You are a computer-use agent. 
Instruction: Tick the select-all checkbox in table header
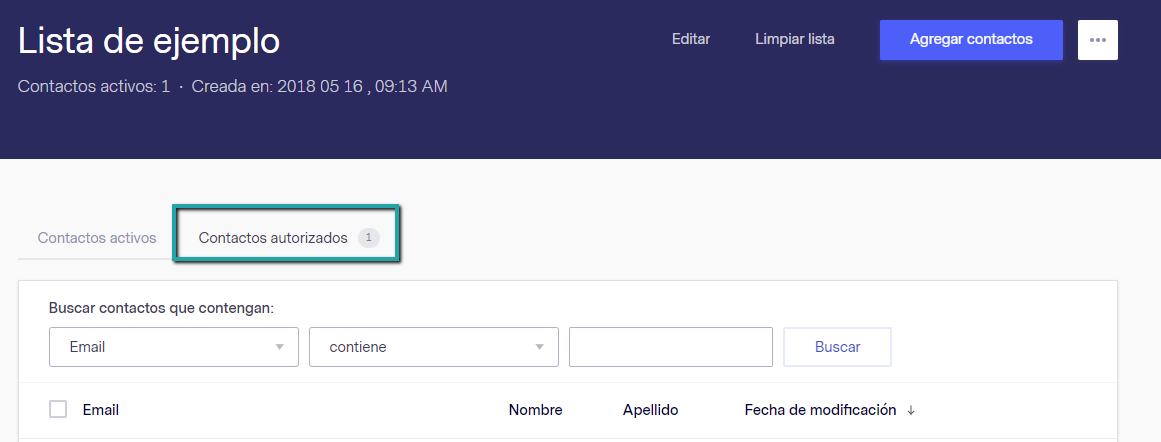click(x=58, y=409)
